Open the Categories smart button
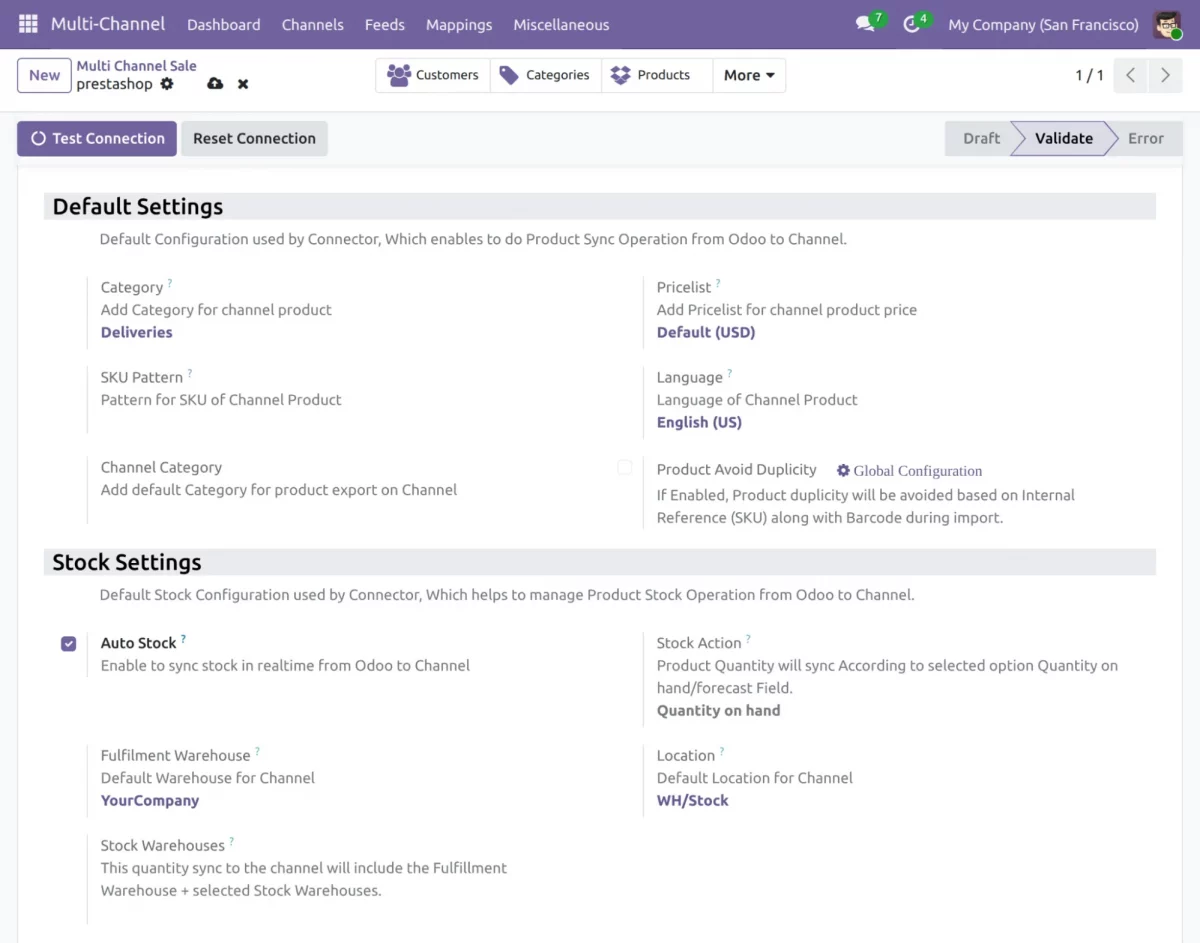The height and width of the screenshot is (943, 1200). pos(546,75)
